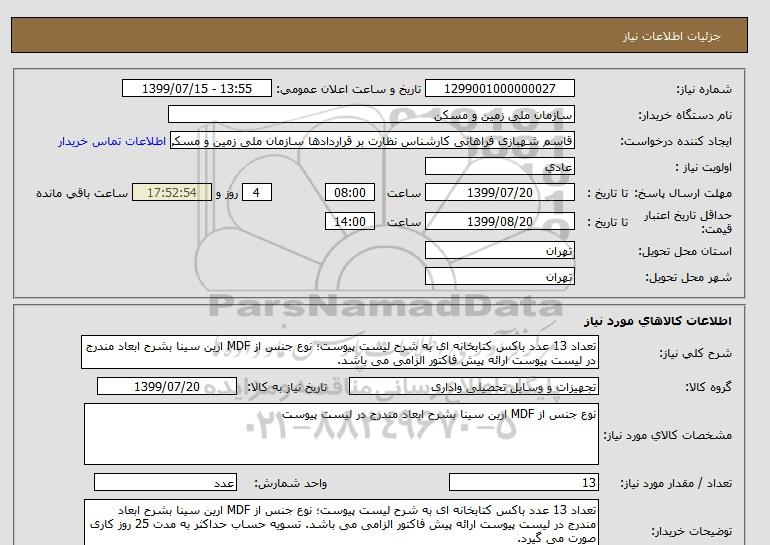Click delivery province field تهران

(x=499, y=250)
